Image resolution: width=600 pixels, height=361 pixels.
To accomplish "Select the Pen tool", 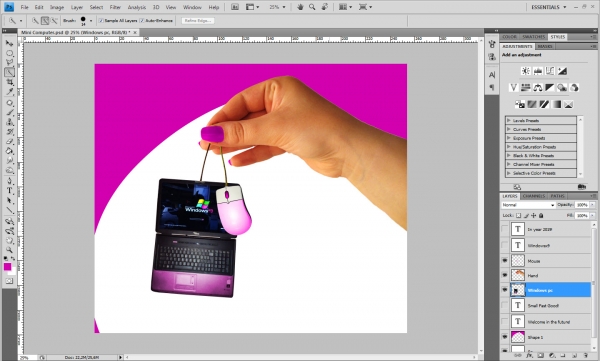I will [x=9, y=181].
